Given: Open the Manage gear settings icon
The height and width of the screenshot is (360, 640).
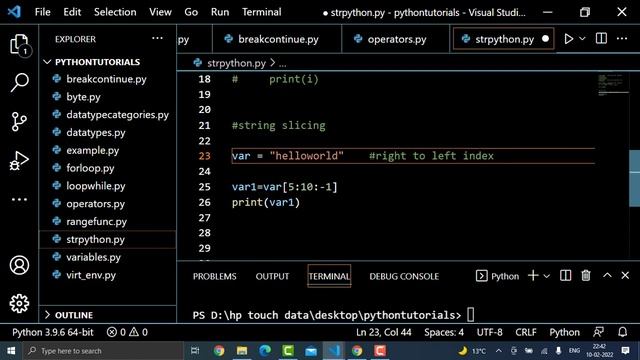Looking at the screenshot, I should tap(19, 304).
